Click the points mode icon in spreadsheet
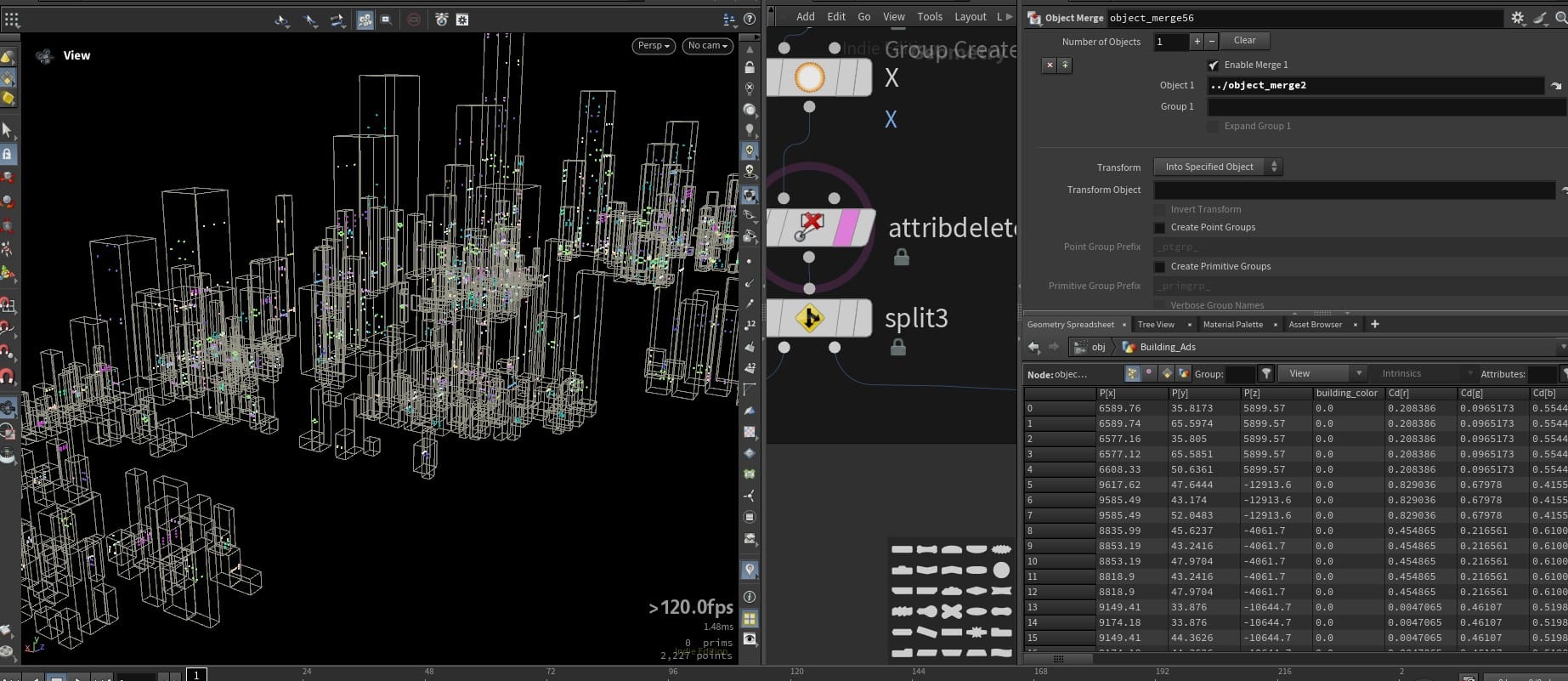Viewport: 1568px width, 681px height. pos(1132,373)
